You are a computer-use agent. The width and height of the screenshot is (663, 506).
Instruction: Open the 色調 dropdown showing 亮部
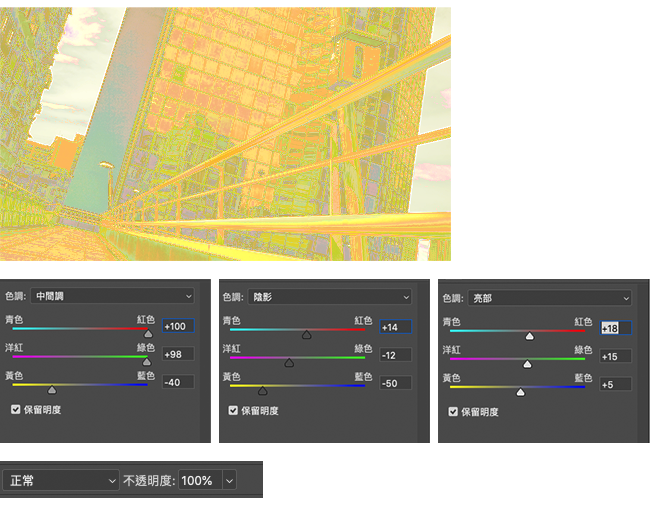pos(550,298)
